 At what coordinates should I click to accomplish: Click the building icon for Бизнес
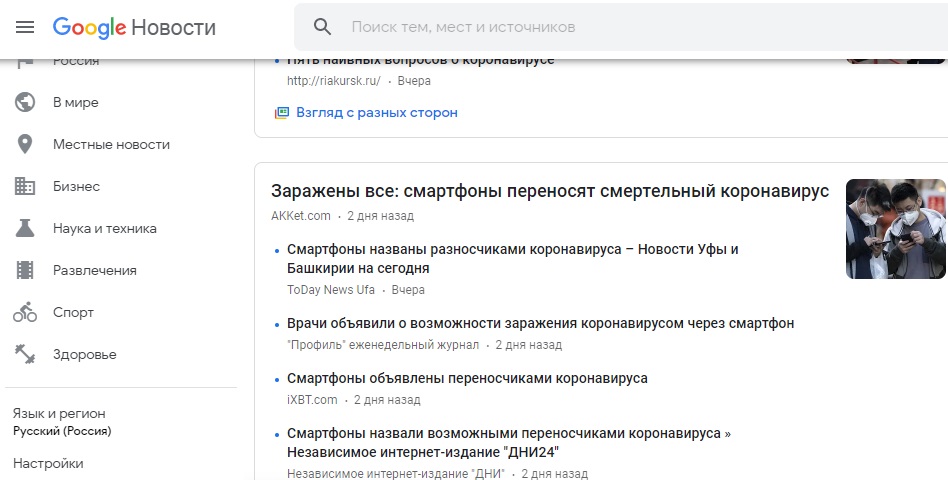pyautogui.click(x=25, y=186)
